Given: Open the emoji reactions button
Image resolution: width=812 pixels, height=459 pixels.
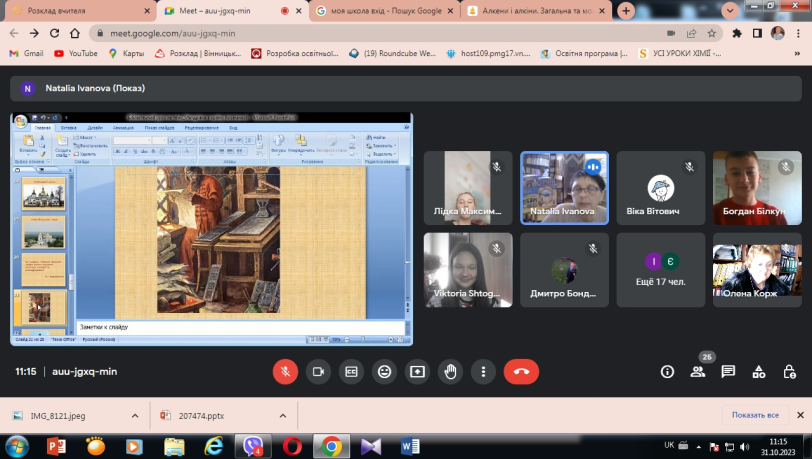Looking at the screenshot, I should [384, 371].
